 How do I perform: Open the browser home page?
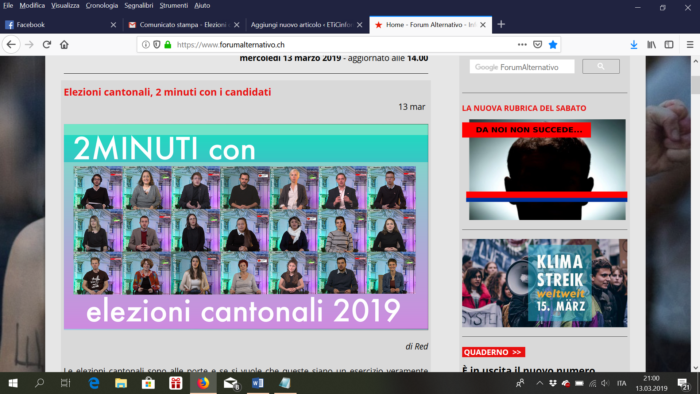point(64,45)
